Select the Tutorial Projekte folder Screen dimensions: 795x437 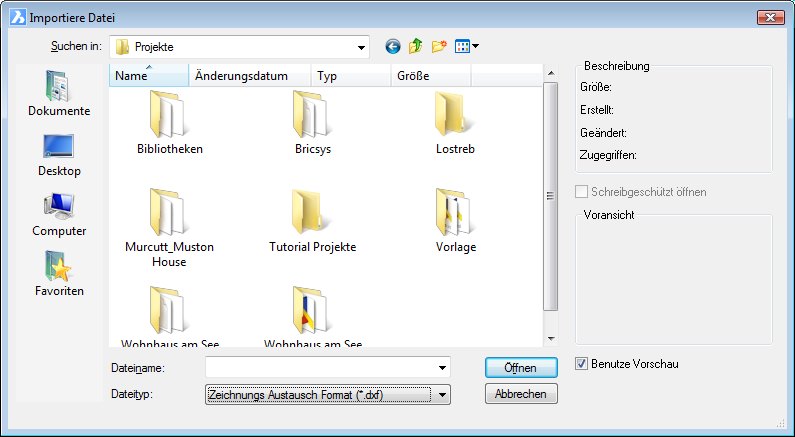312,220
